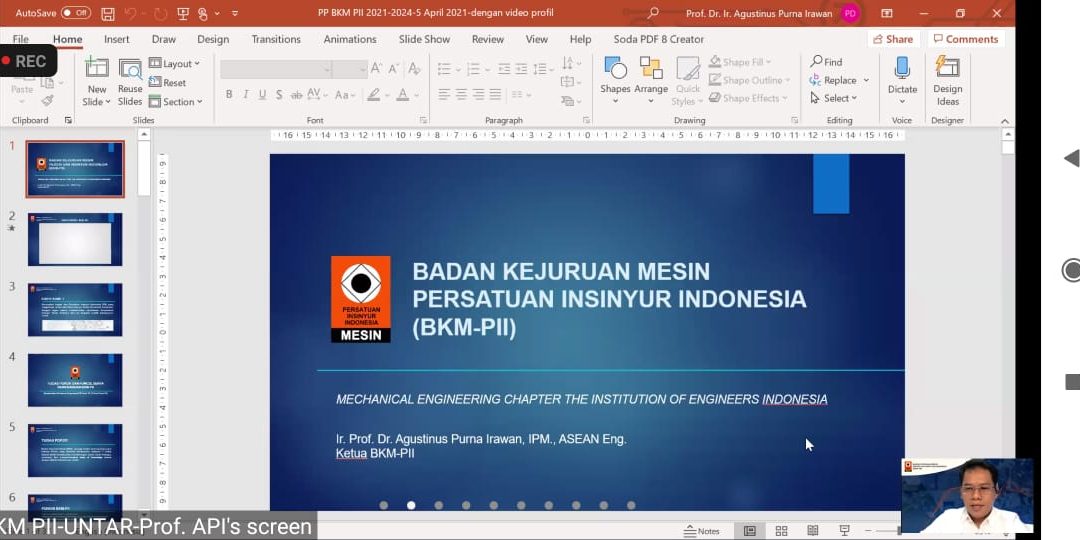This screenshot has height=540, width=1080.
Task: Select Normal view button in status bar
Action: [x=749, y=530]
